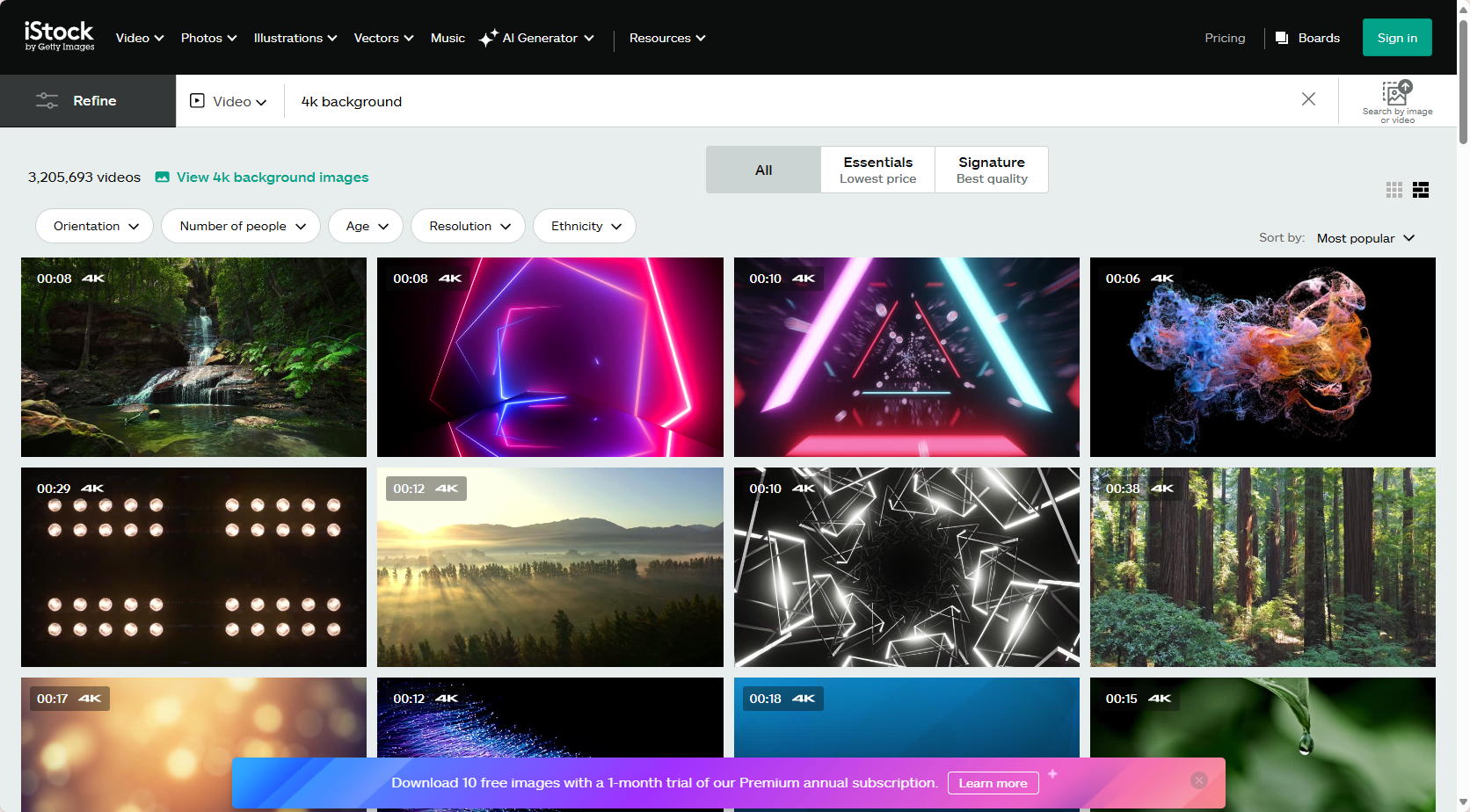Expand the Illustrations navigation menu
Viewport: 1470px width, 812px height.
click(295, 38)
